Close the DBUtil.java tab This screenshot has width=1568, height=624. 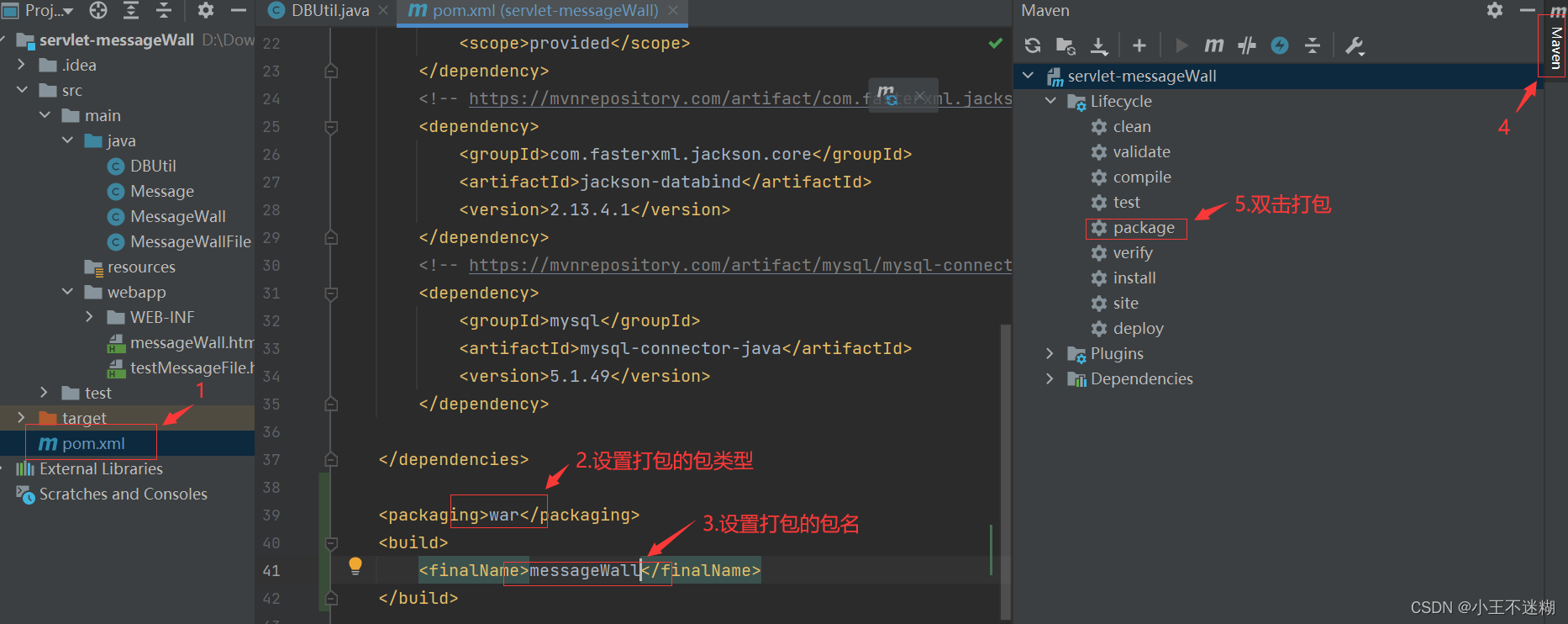pos(383,10)
